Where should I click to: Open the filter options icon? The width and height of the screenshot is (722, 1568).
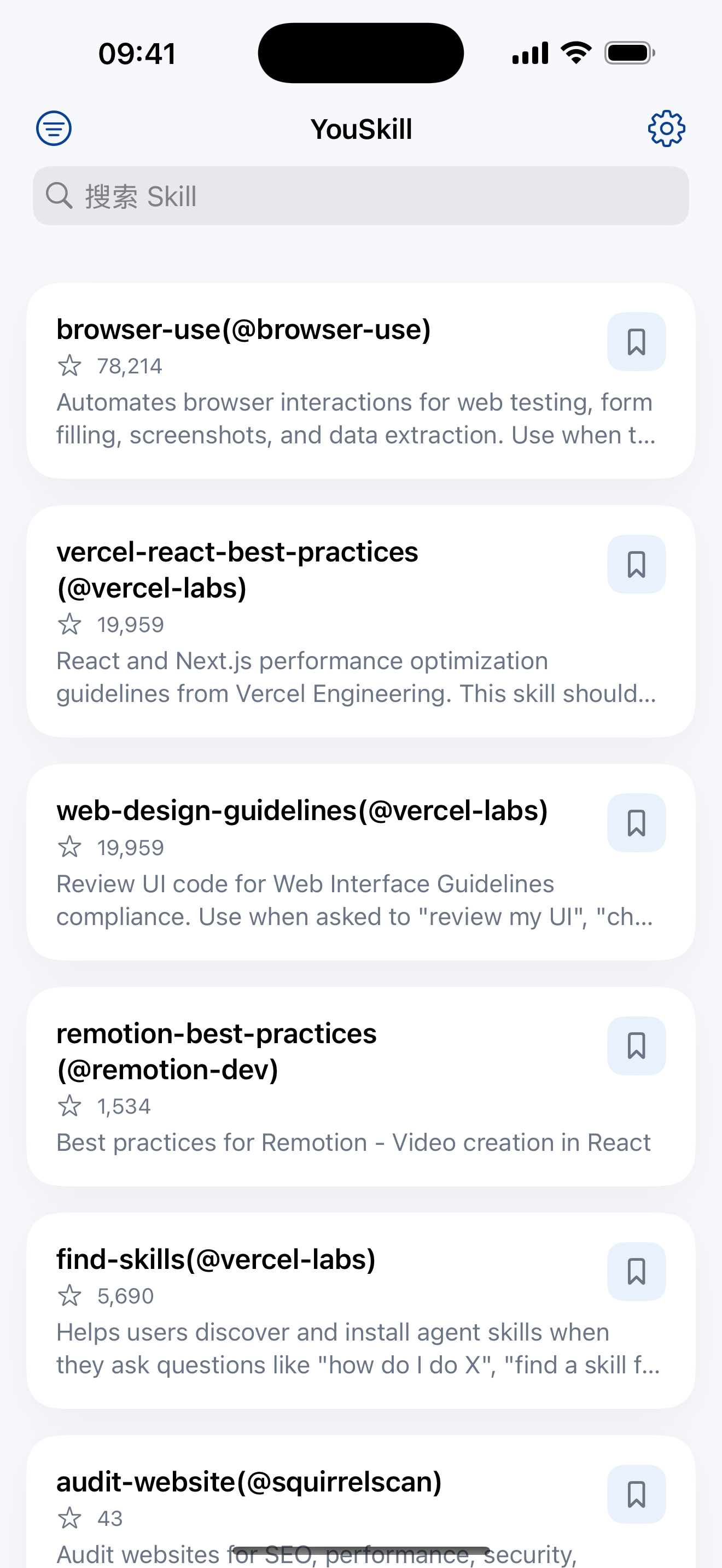54,128
